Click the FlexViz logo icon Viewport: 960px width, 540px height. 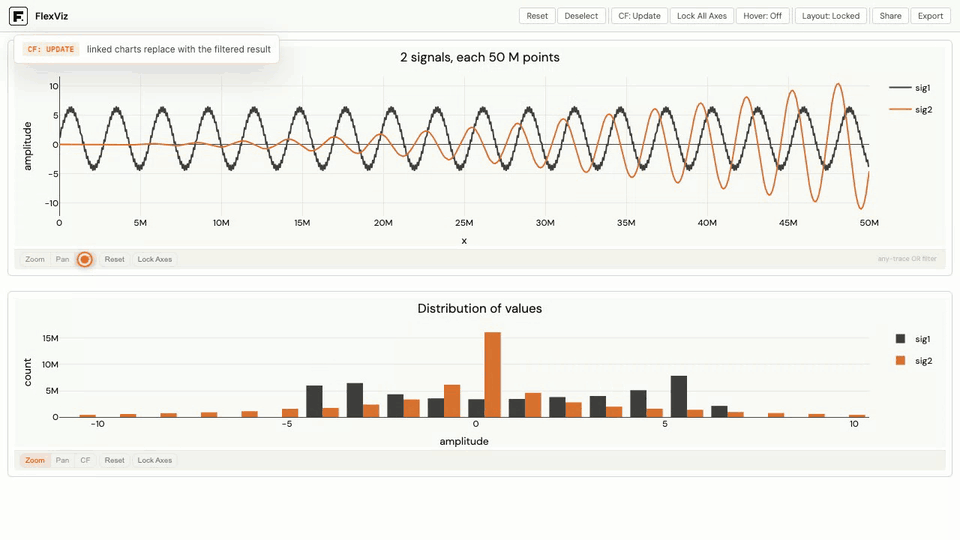(18, 16)
